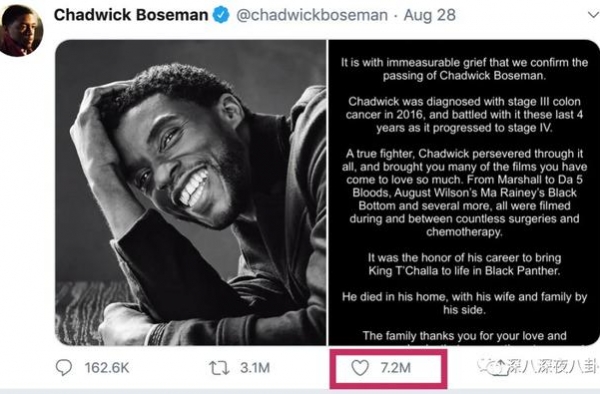Open the black and white portrait photo

191,192
